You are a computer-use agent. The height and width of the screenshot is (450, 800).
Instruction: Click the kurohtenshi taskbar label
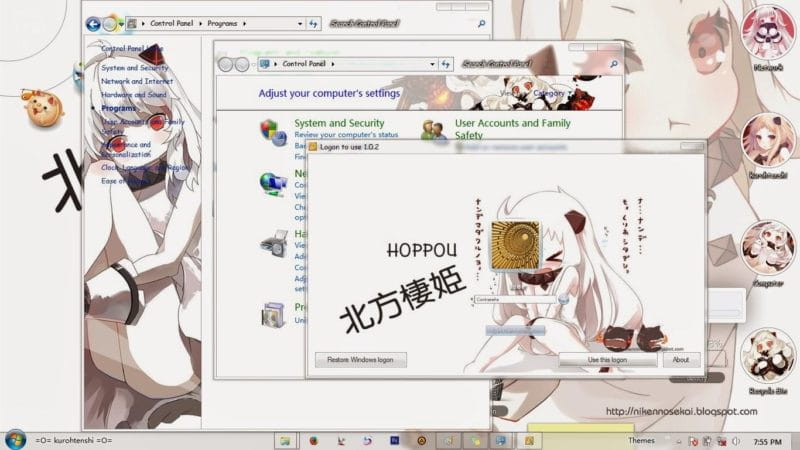(73, 440)
